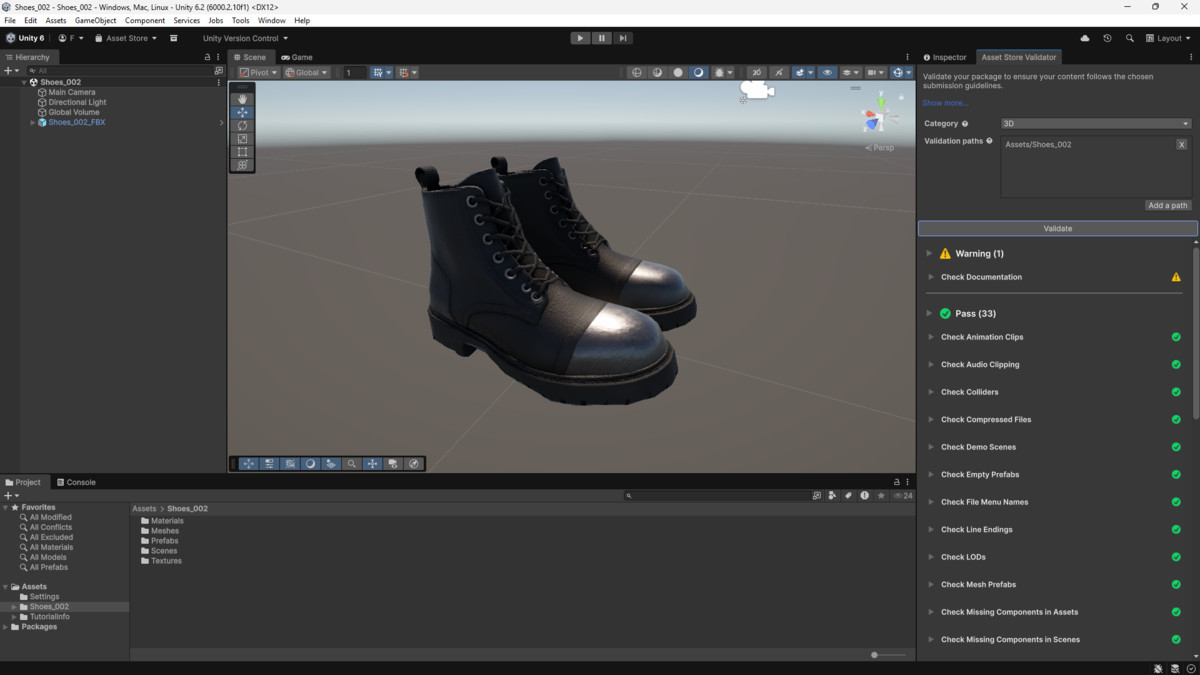
Task: Select the Scale tool
Action: [x=242, y=138]
